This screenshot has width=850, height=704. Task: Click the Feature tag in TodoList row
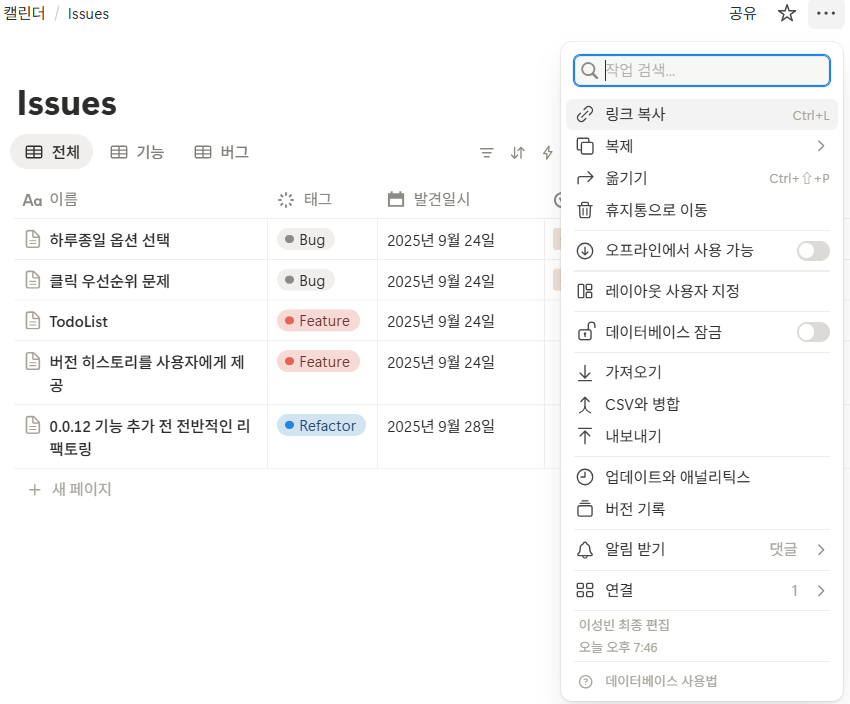318,320
